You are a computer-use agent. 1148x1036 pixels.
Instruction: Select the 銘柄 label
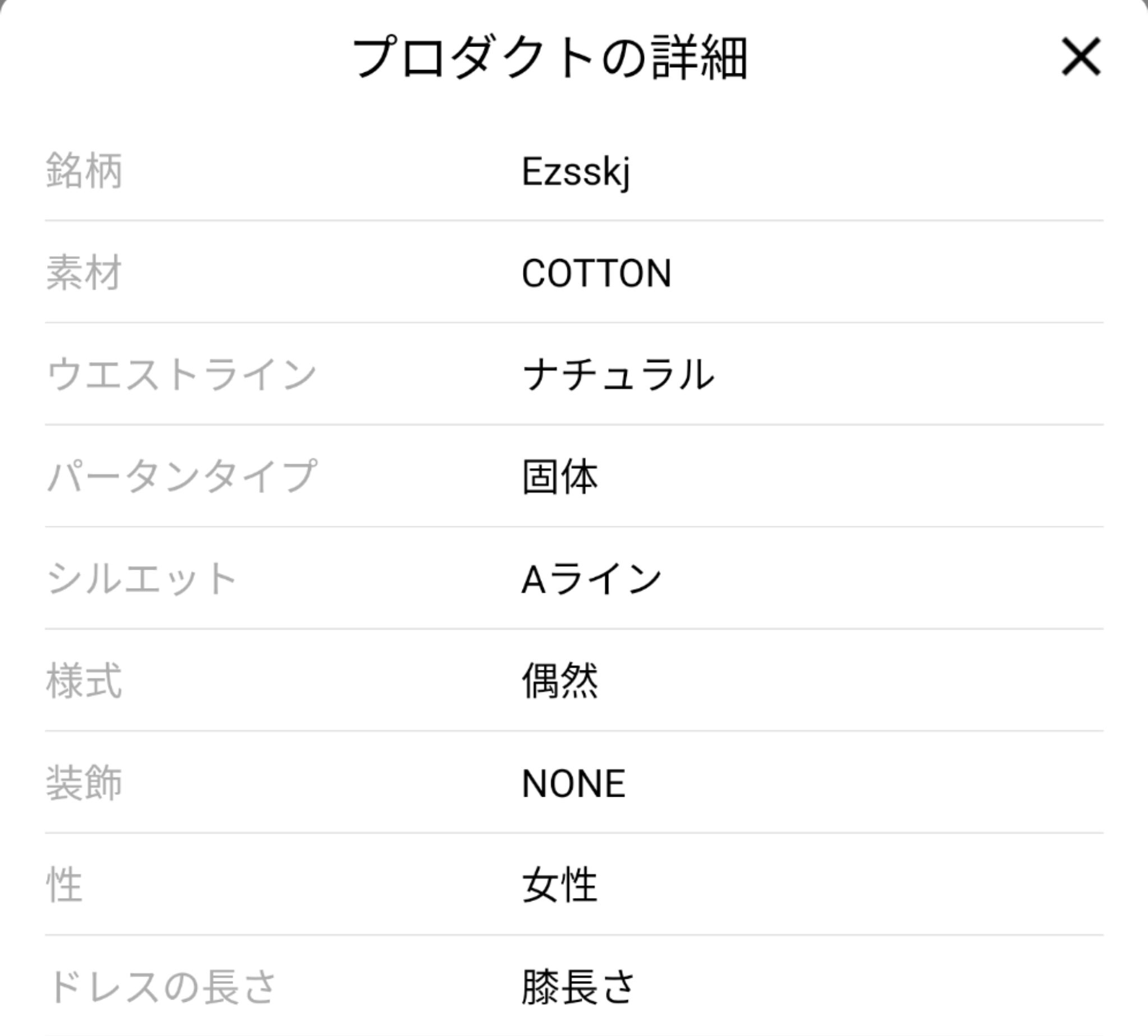click(84, 171)
